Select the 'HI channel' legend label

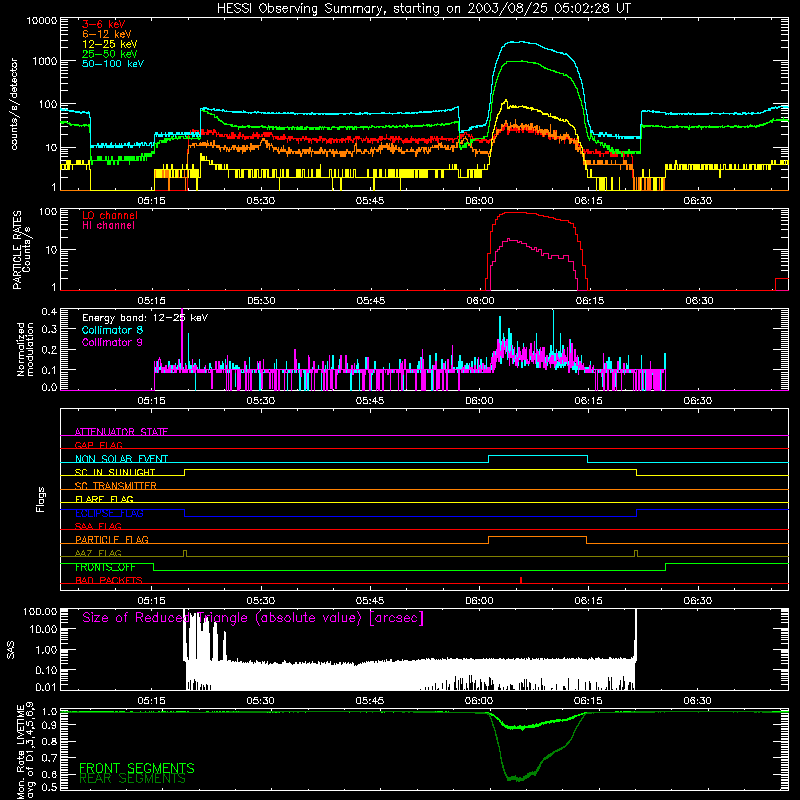coord(108,225)
